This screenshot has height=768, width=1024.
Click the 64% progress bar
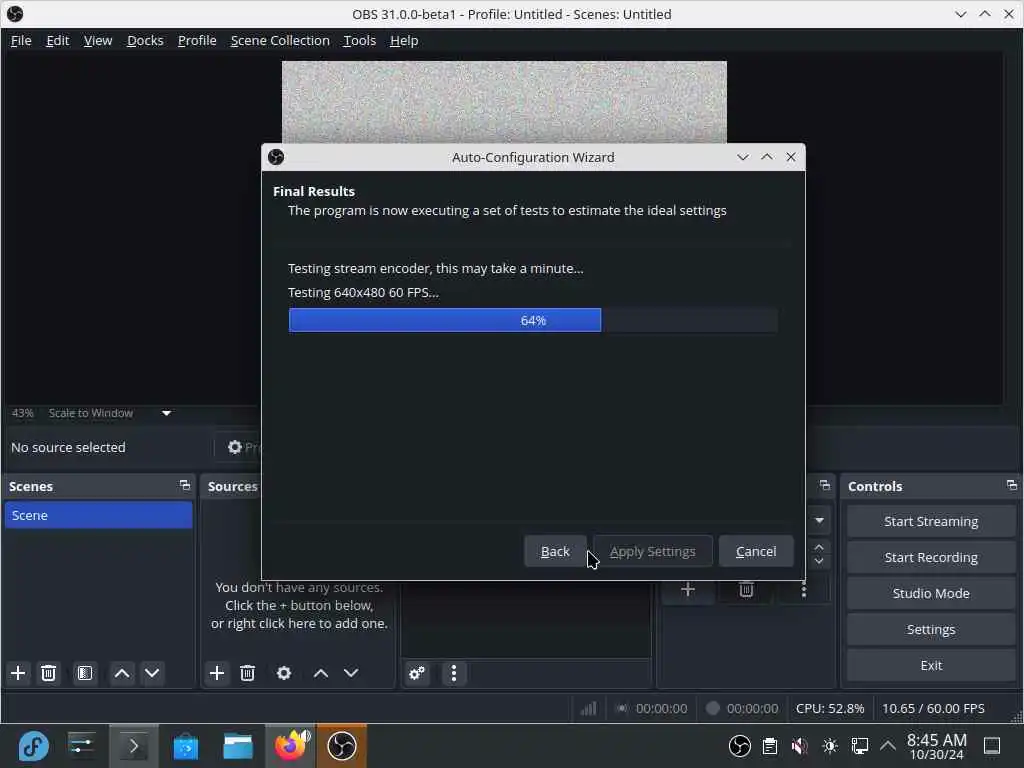[533, 321]
